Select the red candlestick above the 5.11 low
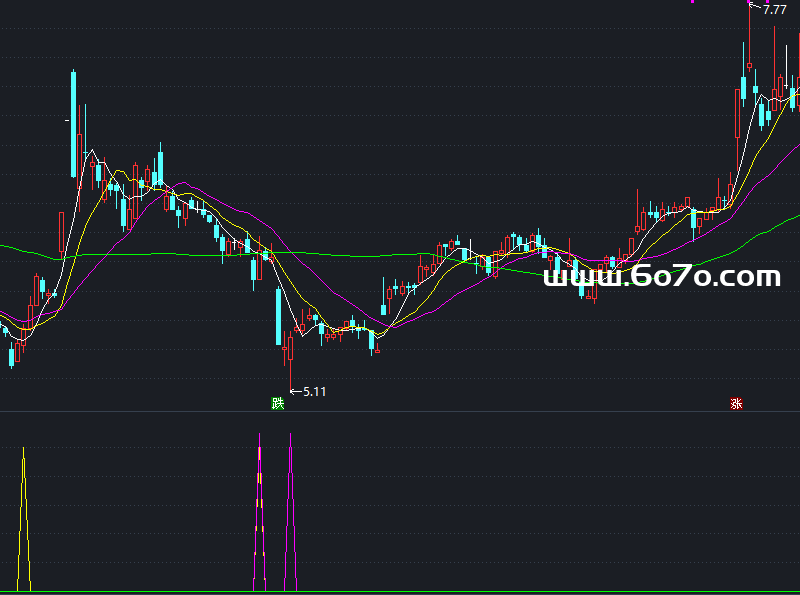 tap(289, 348)
